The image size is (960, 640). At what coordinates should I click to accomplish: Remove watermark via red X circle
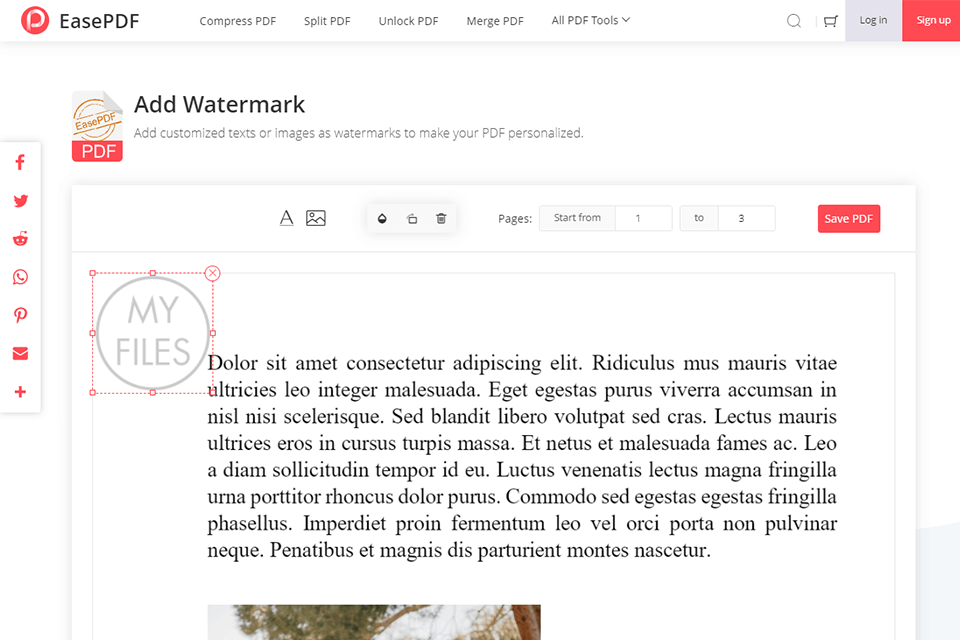[x=212, y=273]
